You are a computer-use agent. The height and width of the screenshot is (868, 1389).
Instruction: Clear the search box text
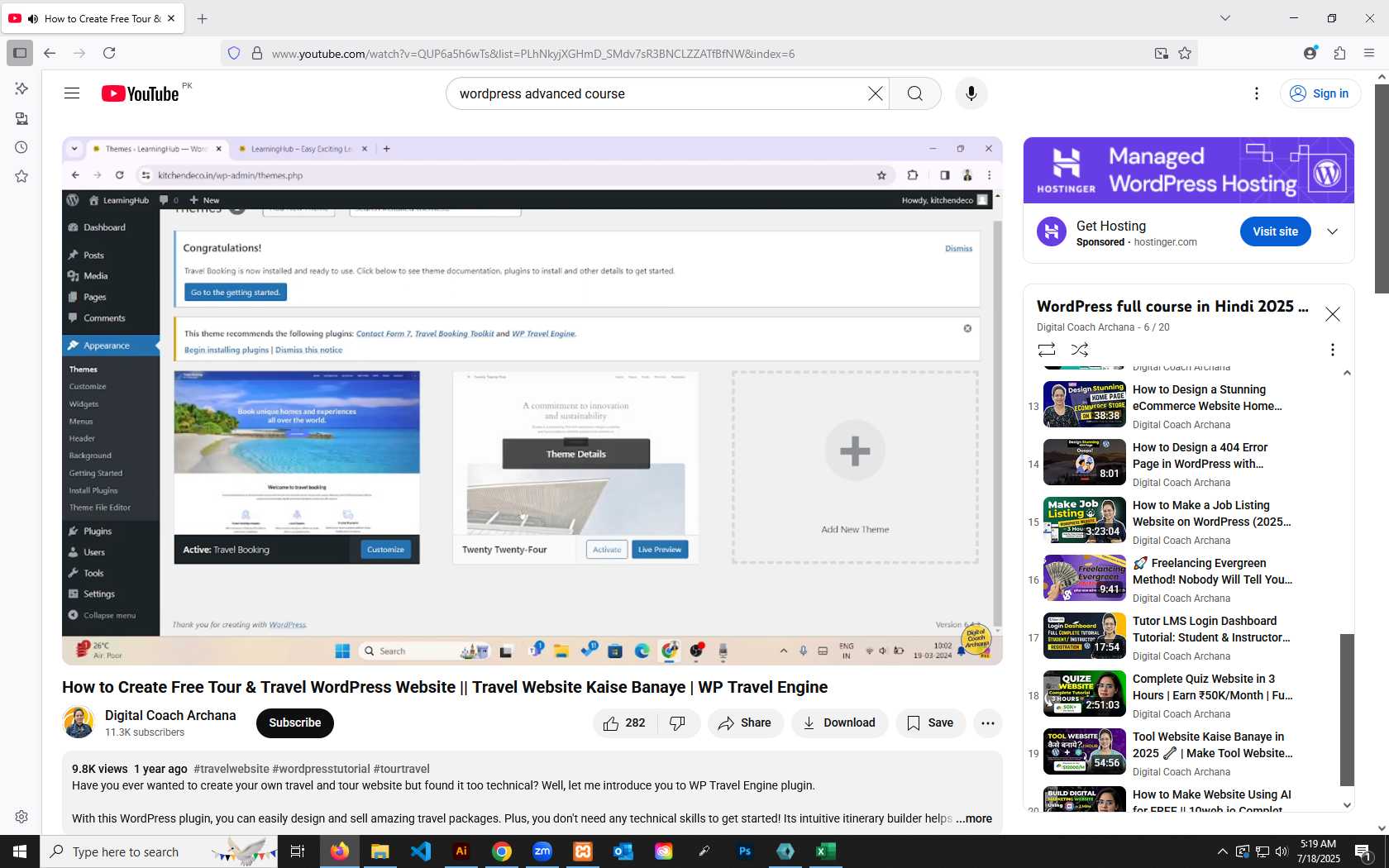876,93
